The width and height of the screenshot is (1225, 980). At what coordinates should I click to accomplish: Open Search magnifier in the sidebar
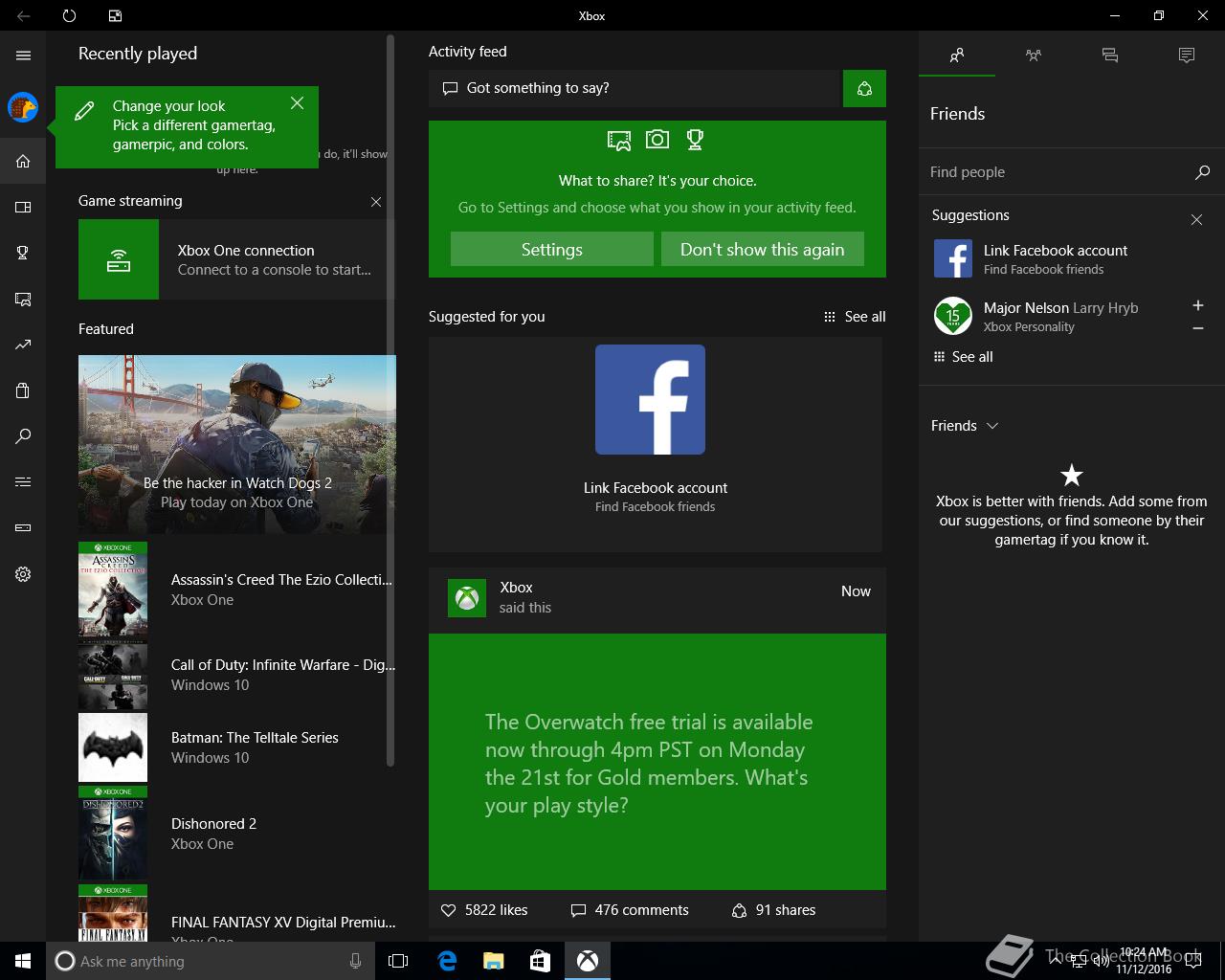click(x=23, y=436)
